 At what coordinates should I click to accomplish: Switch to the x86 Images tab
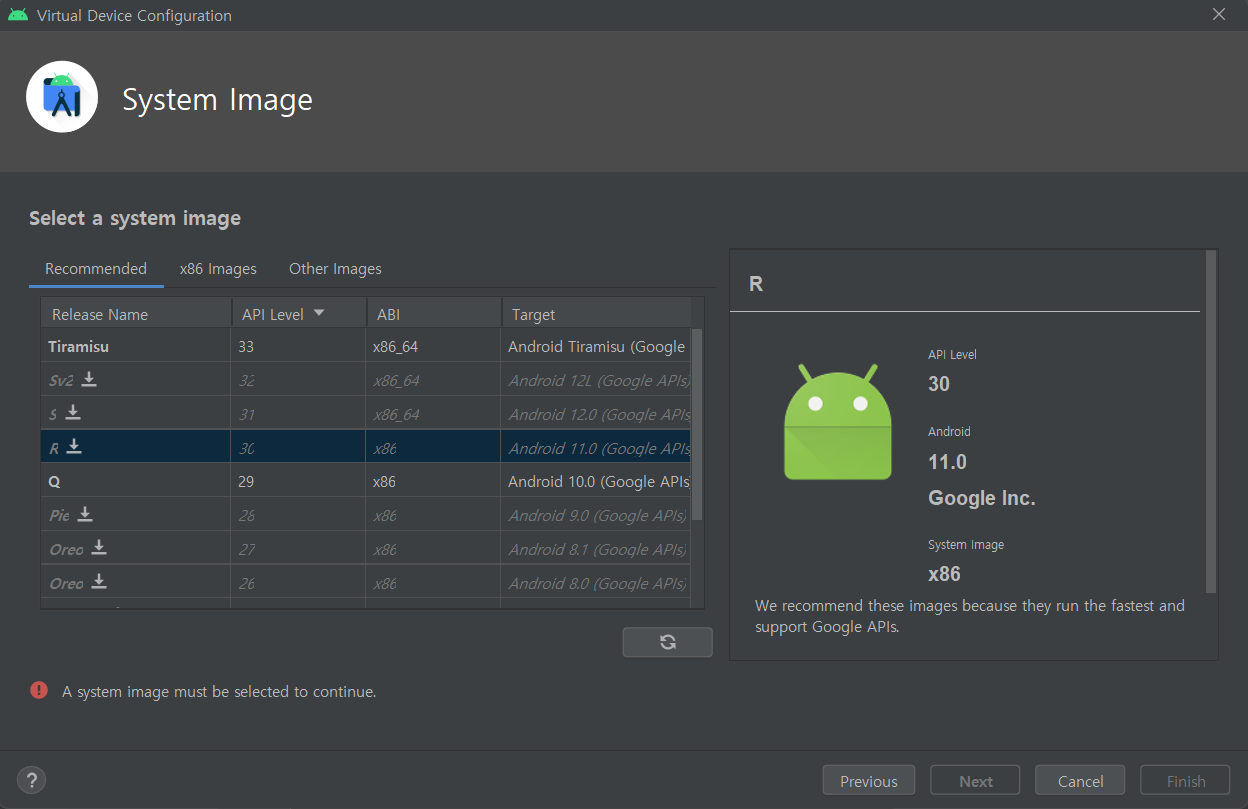[x=218, y=268]
